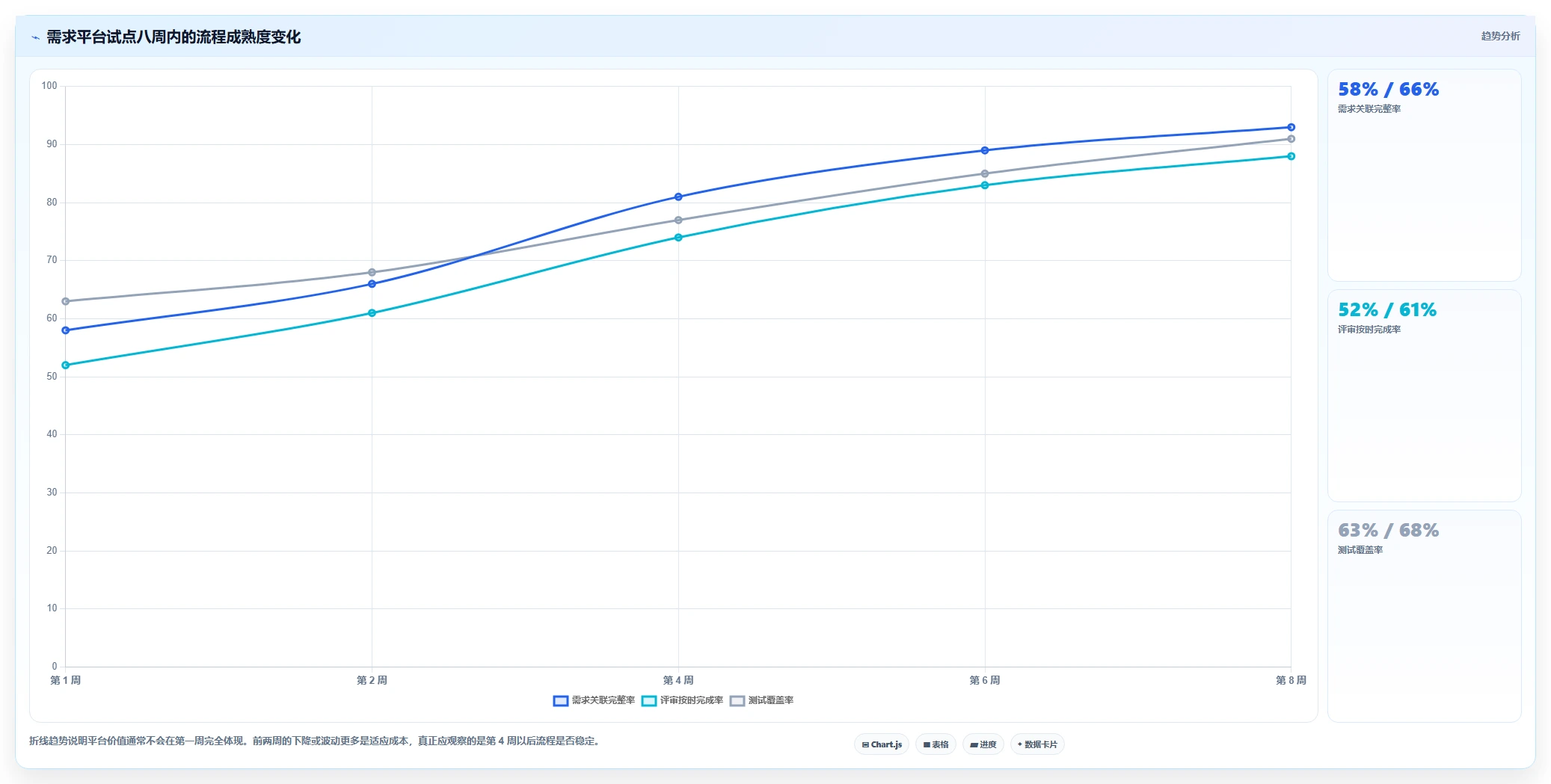1551x784 pixels.
Task: Select the blue 需求关联完整率 point at 第 8 周
Action: click(x=1292, y=127)
